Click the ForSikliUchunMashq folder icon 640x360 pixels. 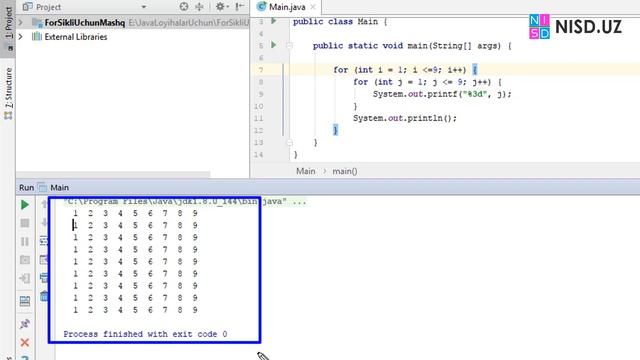pyautogui.click(x=37, y=23)
